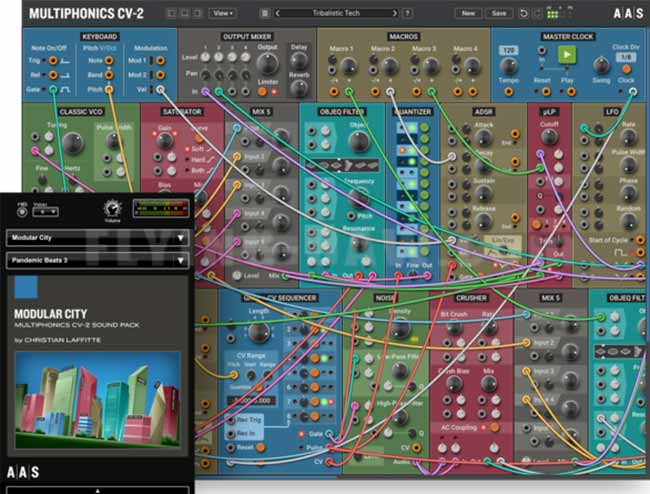The width and height of the screenshot is (650, 494).
Task: Adjust the Reverb knob in Output Mixer
Action: point(298,88)
